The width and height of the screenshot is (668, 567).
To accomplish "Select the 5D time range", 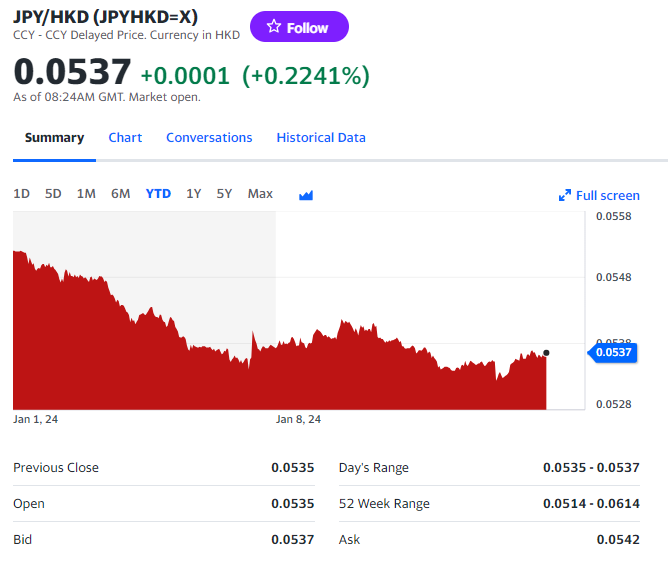I will pyautogui.click(x=53, y=194).
